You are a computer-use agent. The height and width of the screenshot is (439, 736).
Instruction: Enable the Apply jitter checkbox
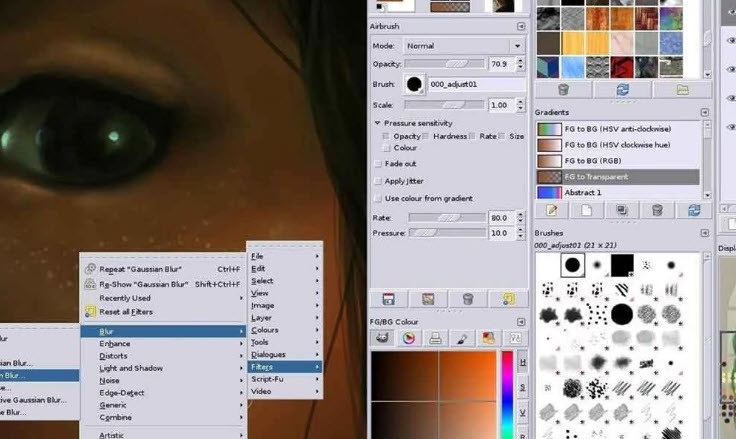pos(378,181)
